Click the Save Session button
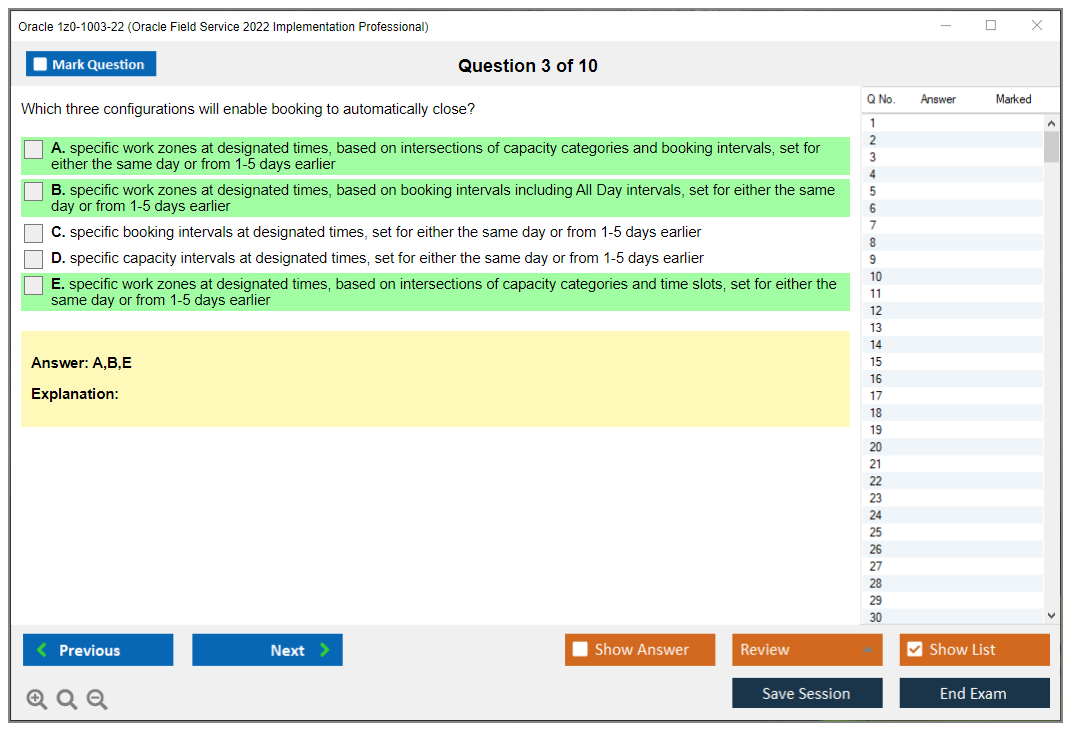 807,692
